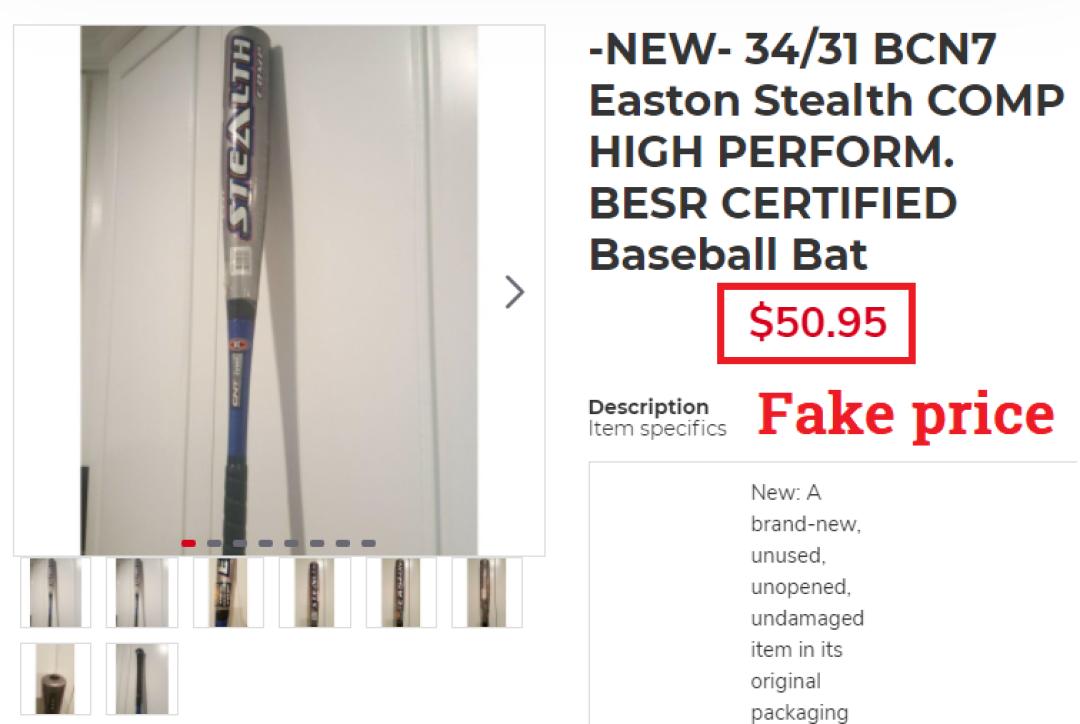The width and height of the screenshot is (1080, 724).
Task: Open the bat end-cap thumbnail
Action: point(56,679)
